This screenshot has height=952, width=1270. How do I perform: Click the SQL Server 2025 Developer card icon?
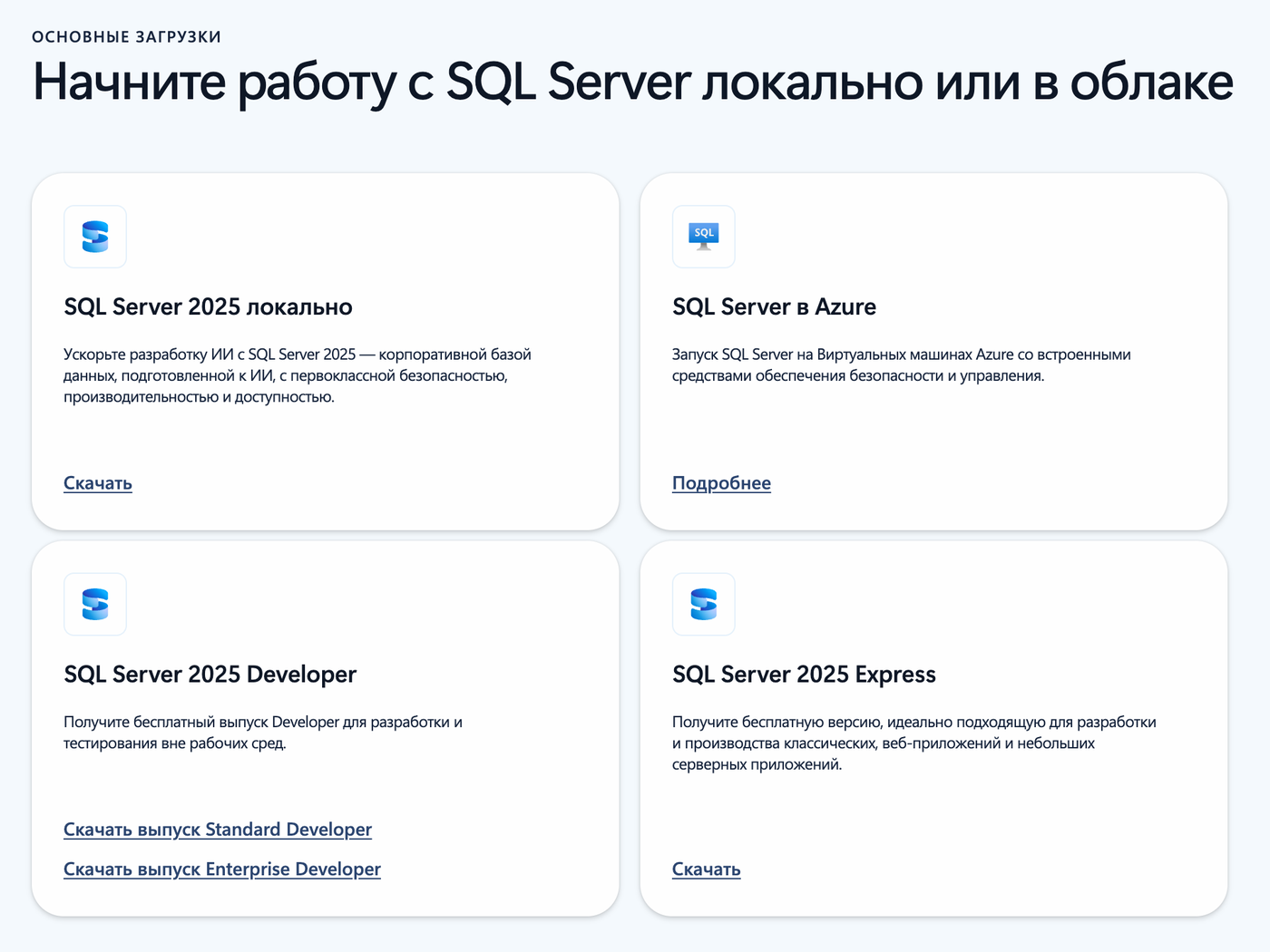pyautogui.click(x=95, y=605)
